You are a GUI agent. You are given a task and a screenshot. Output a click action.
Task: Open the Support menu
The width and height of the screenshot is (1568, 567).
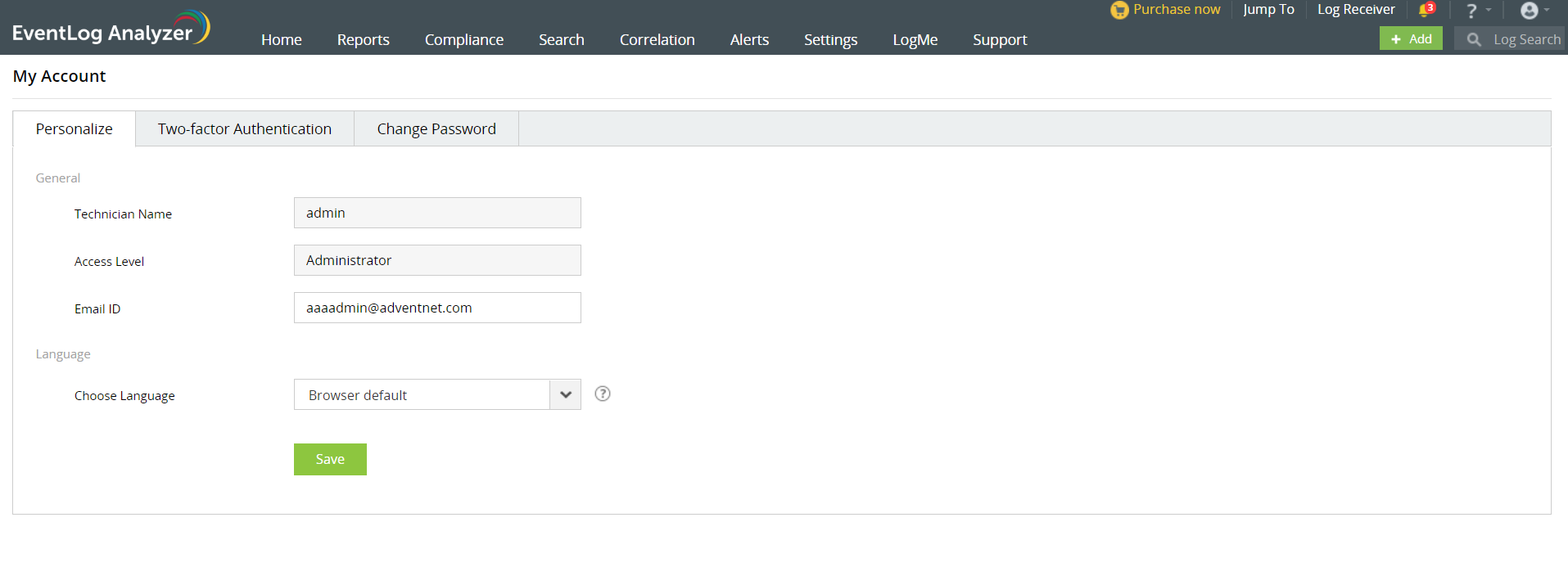[x=1000, y=39]
